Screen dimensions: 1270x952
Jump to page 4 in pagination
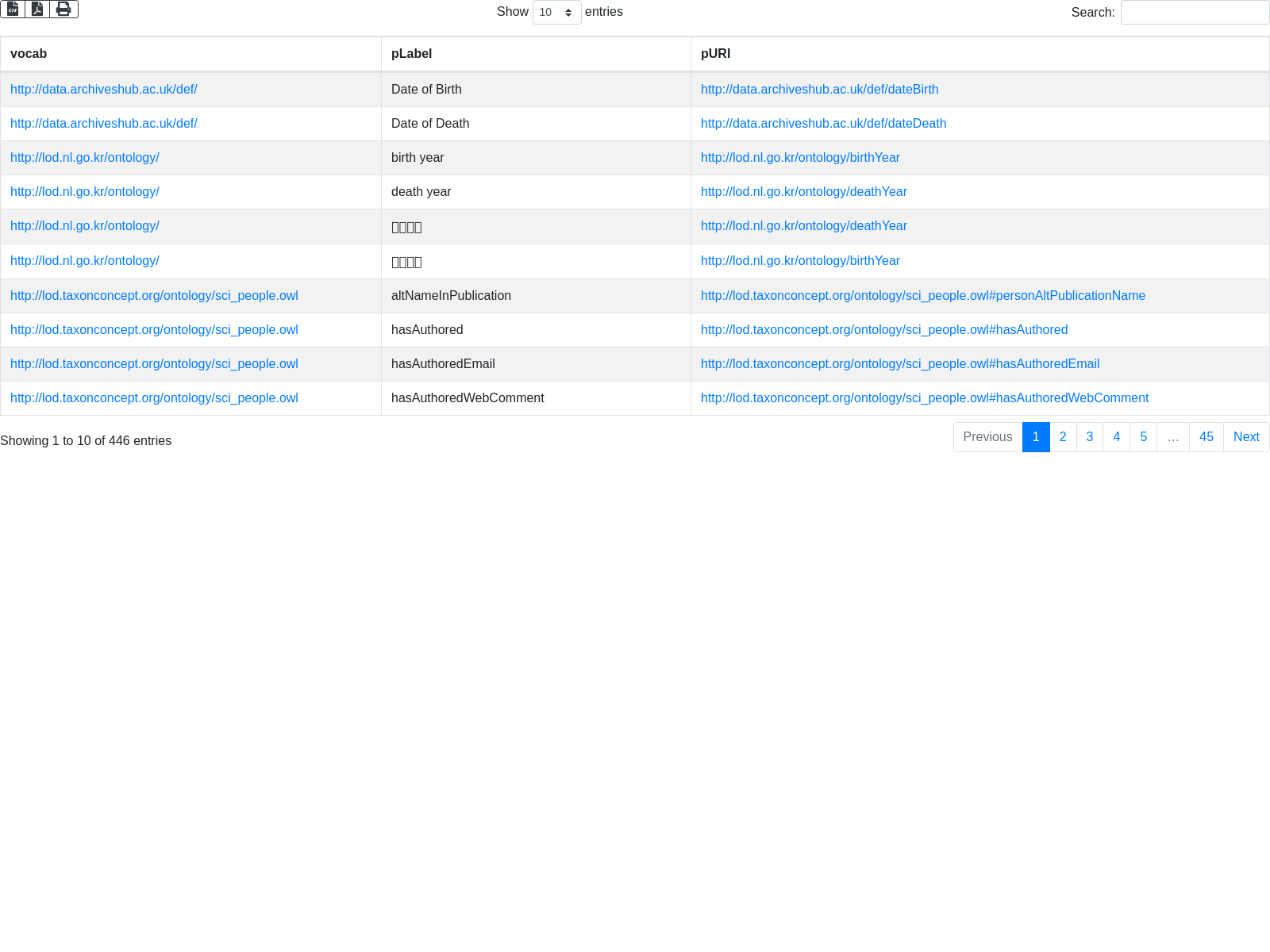[x=1116, y=437]
